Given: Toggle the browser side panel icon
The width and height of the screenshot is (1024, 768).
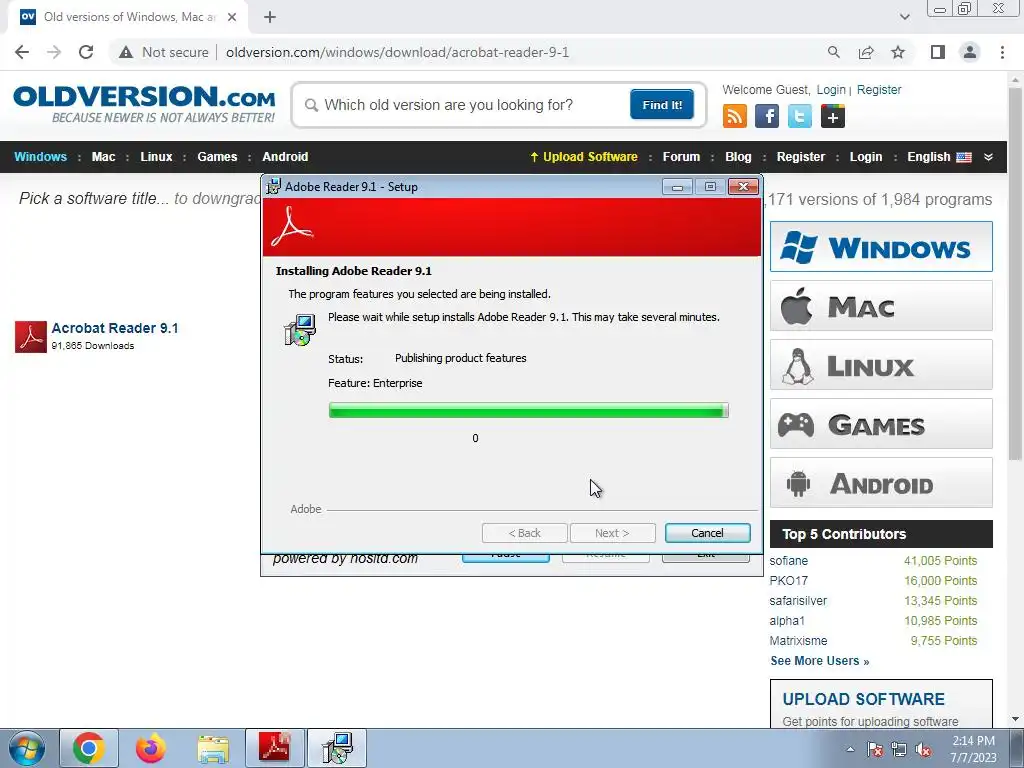Looking at the screenshot, I should pyautogui.click(x=938, y=52).
